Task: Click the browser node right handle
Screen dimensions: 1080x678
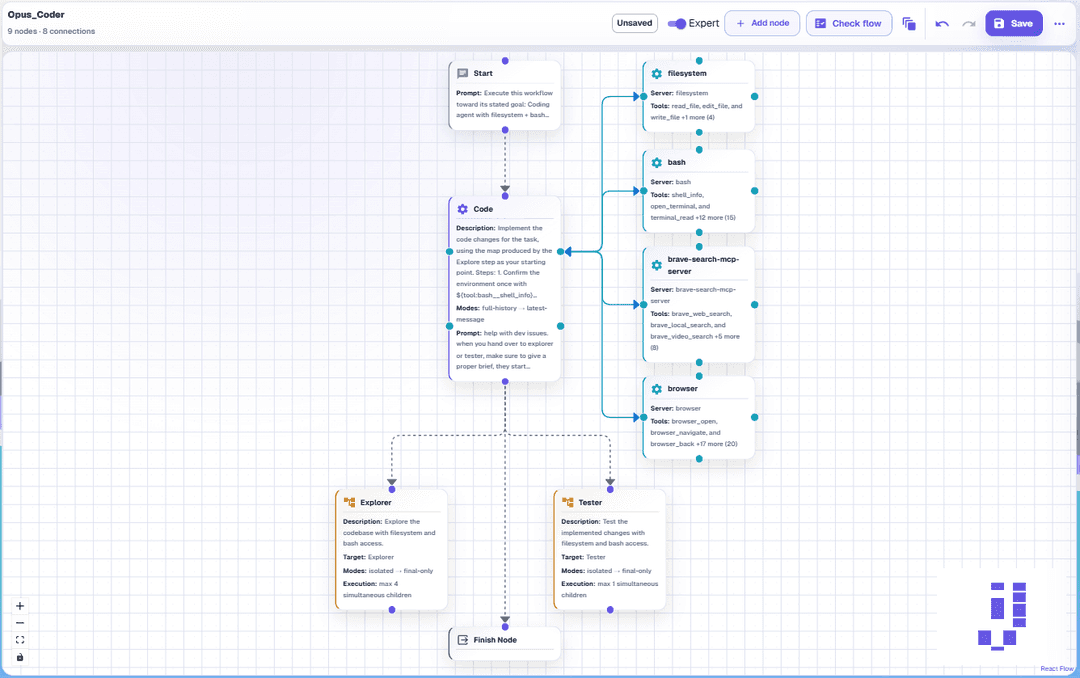Action: coord(754,417)
